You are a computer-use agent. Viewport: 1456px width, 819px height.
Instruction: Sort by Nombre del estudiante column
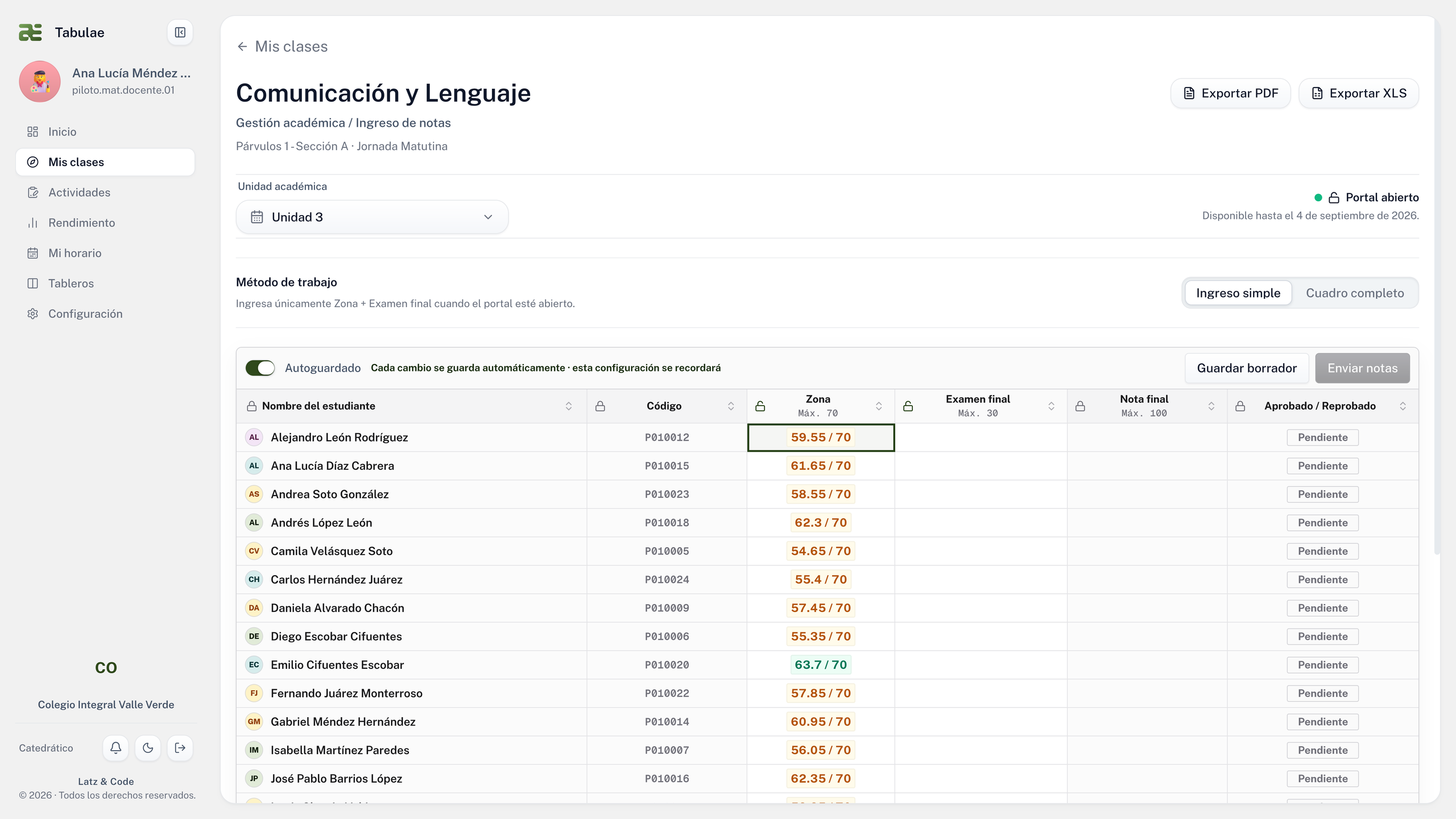(568, 406)
